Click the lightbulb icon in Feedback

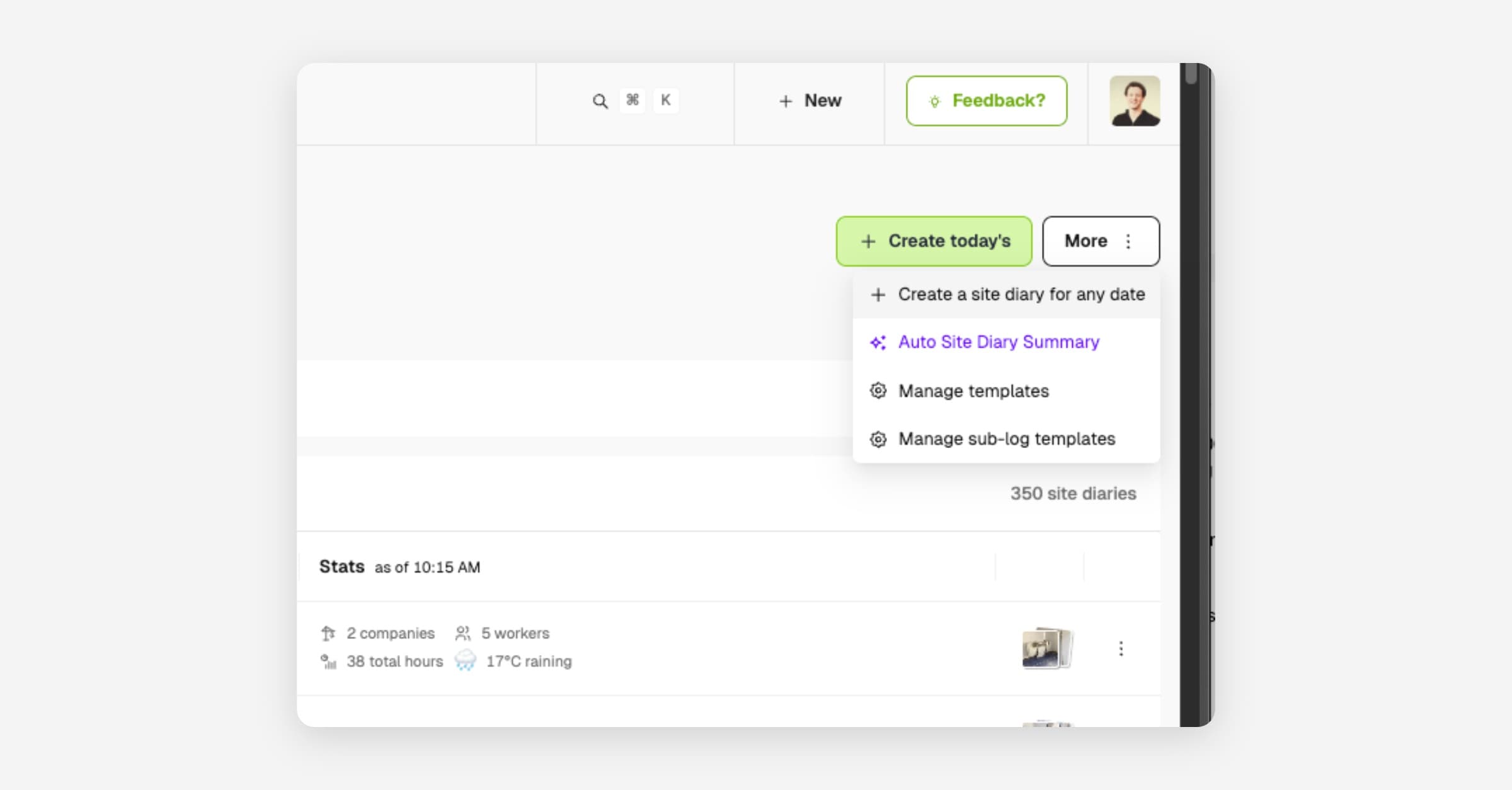point(935,101)
